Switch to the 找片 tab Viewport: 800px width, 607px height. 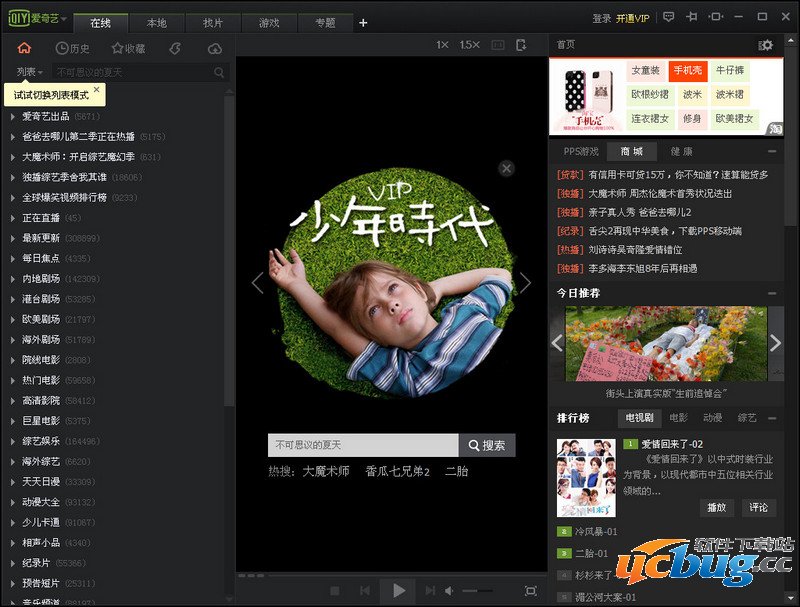click(213, 23)
